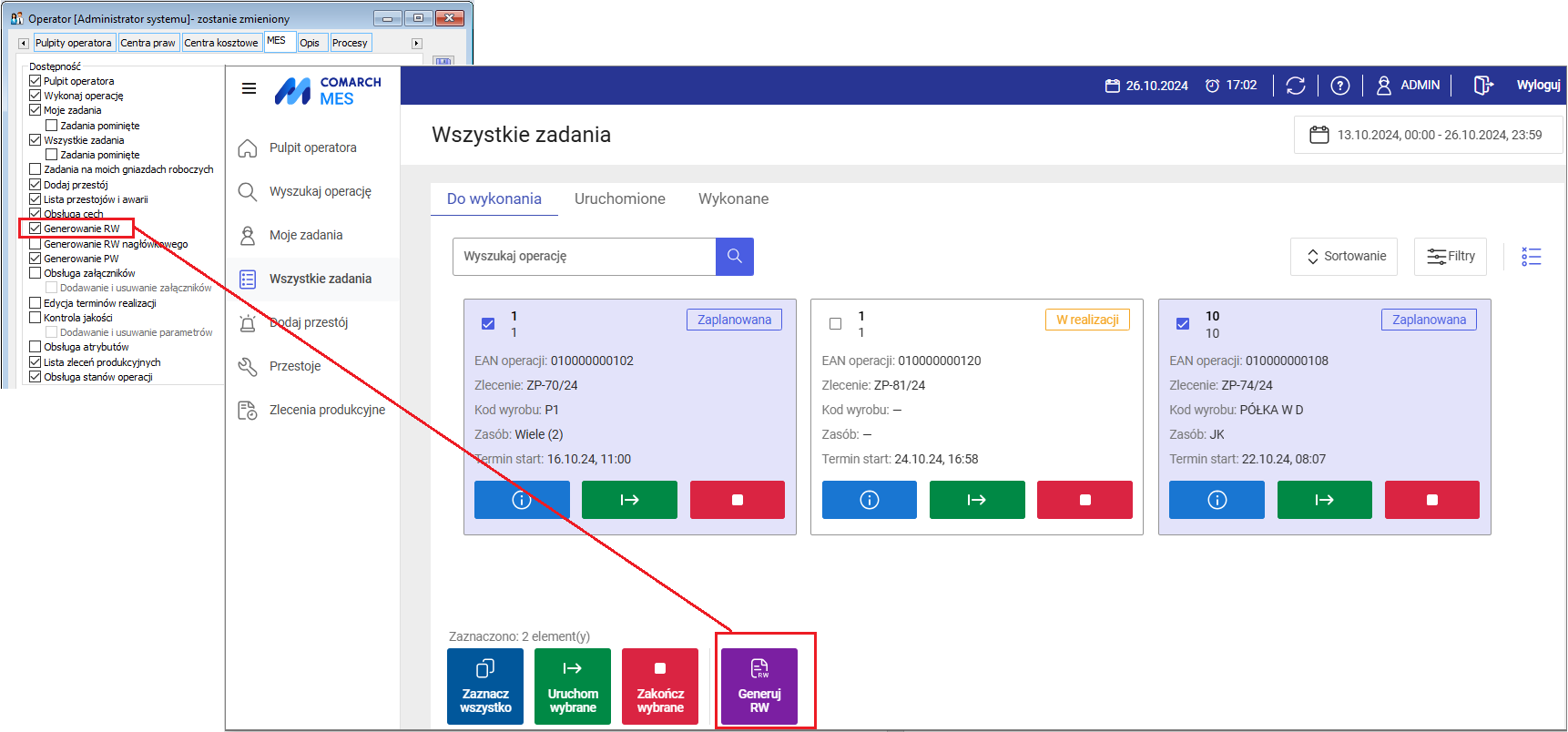Open Procesy tab in Operator window
Viewport: 1568px width, 732px height.
point(351,43)
